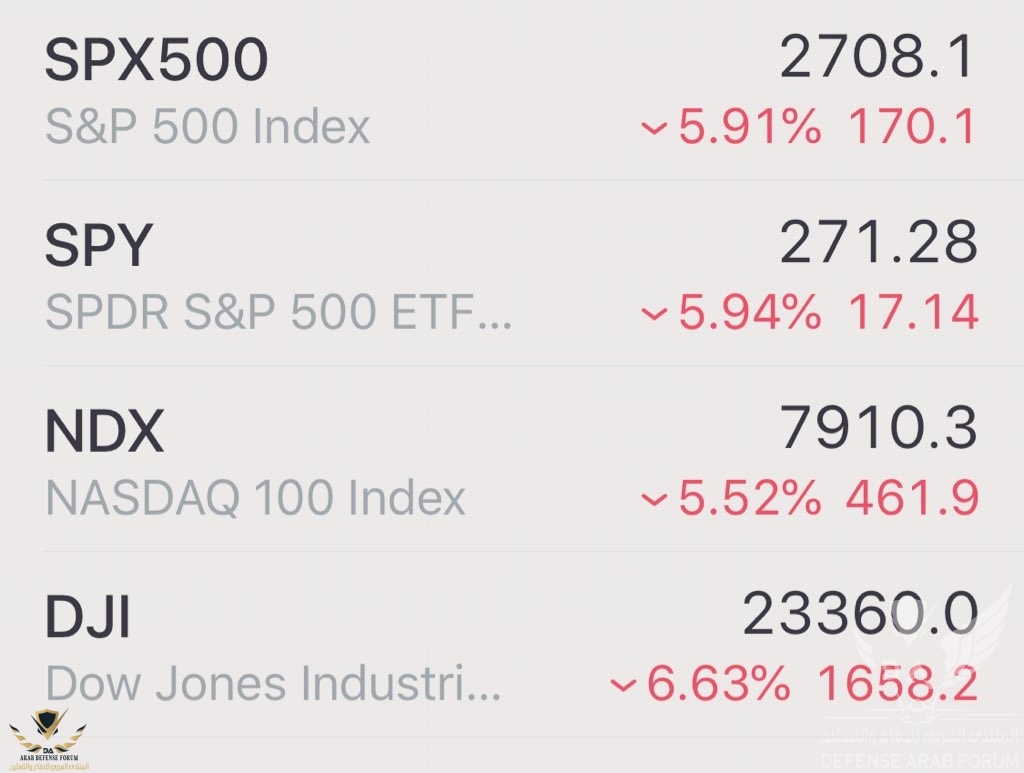The height and width of the screenshot is (773, 1024).
Task: Click the down arrow beside 6.63%
Action: coord(624,686)
